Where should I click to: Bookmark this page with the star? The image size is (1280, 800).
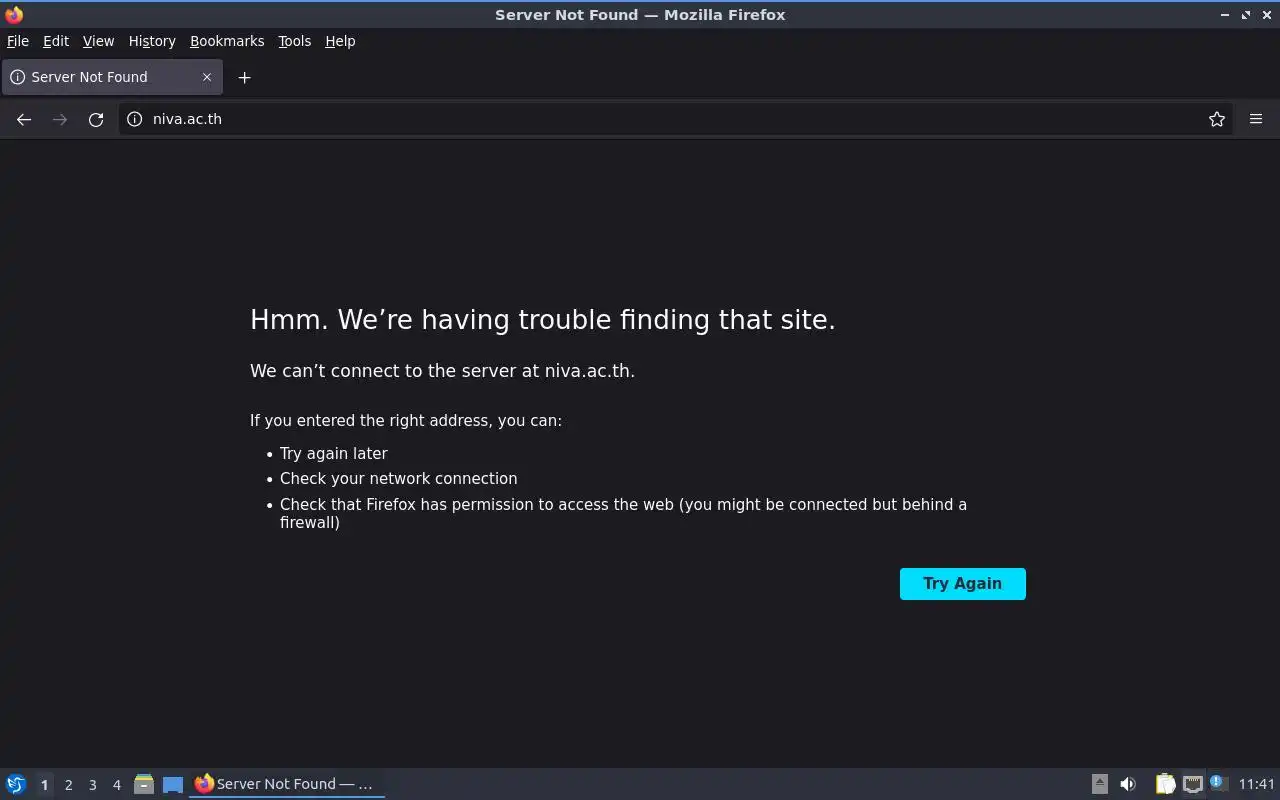1217,119
